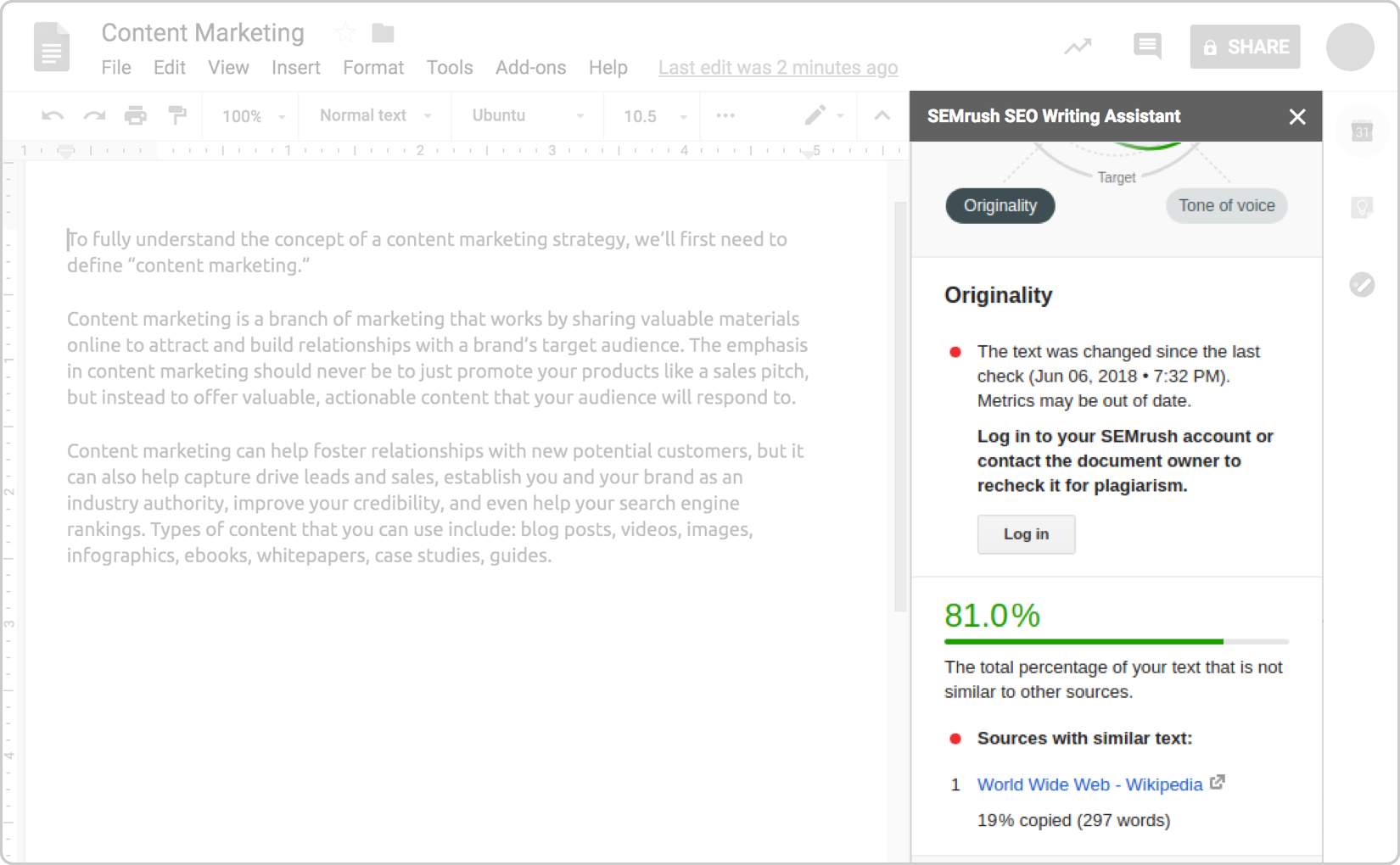Open more toolbar options (three dots)
This screenshot has height=865, width=1400.
[725, 115]
